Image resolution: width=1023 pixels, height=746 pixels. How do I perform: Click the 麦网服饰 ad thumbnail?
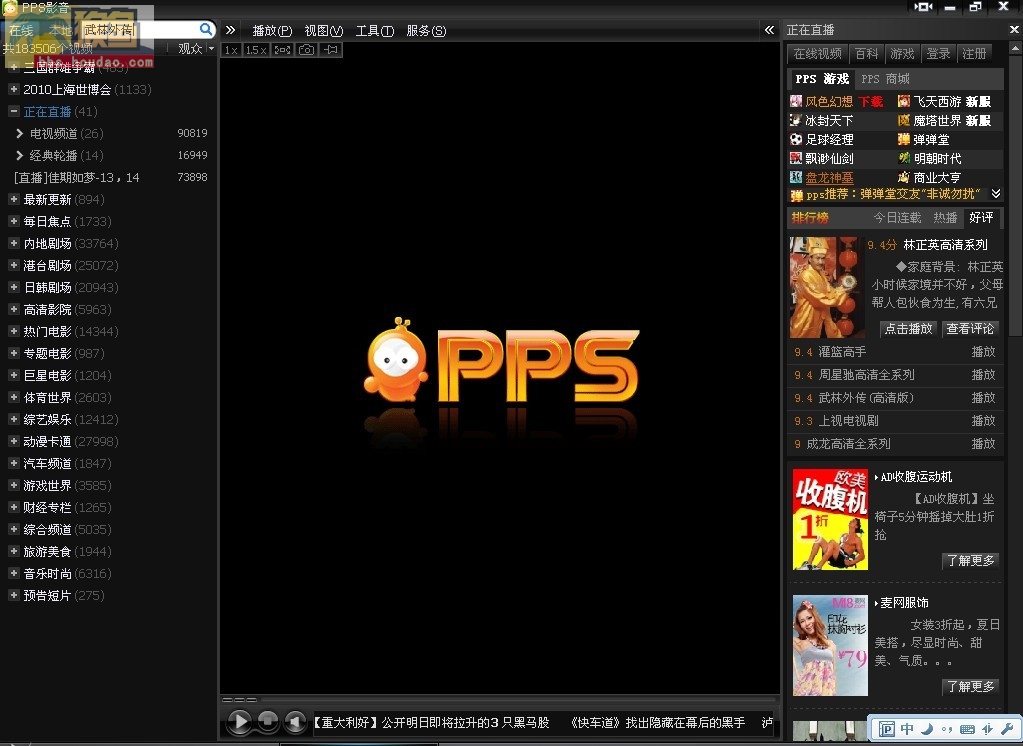(x=830, y=645)
